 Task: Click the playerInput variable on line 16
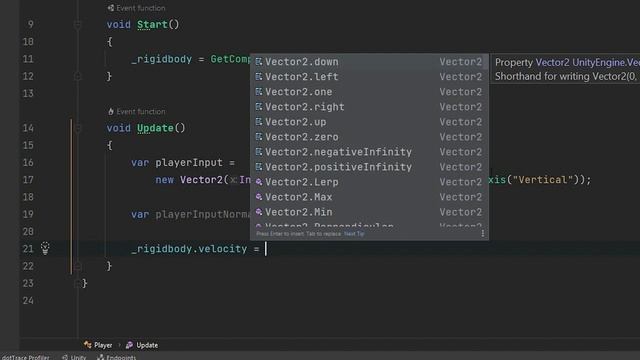(x=189, y=162)
